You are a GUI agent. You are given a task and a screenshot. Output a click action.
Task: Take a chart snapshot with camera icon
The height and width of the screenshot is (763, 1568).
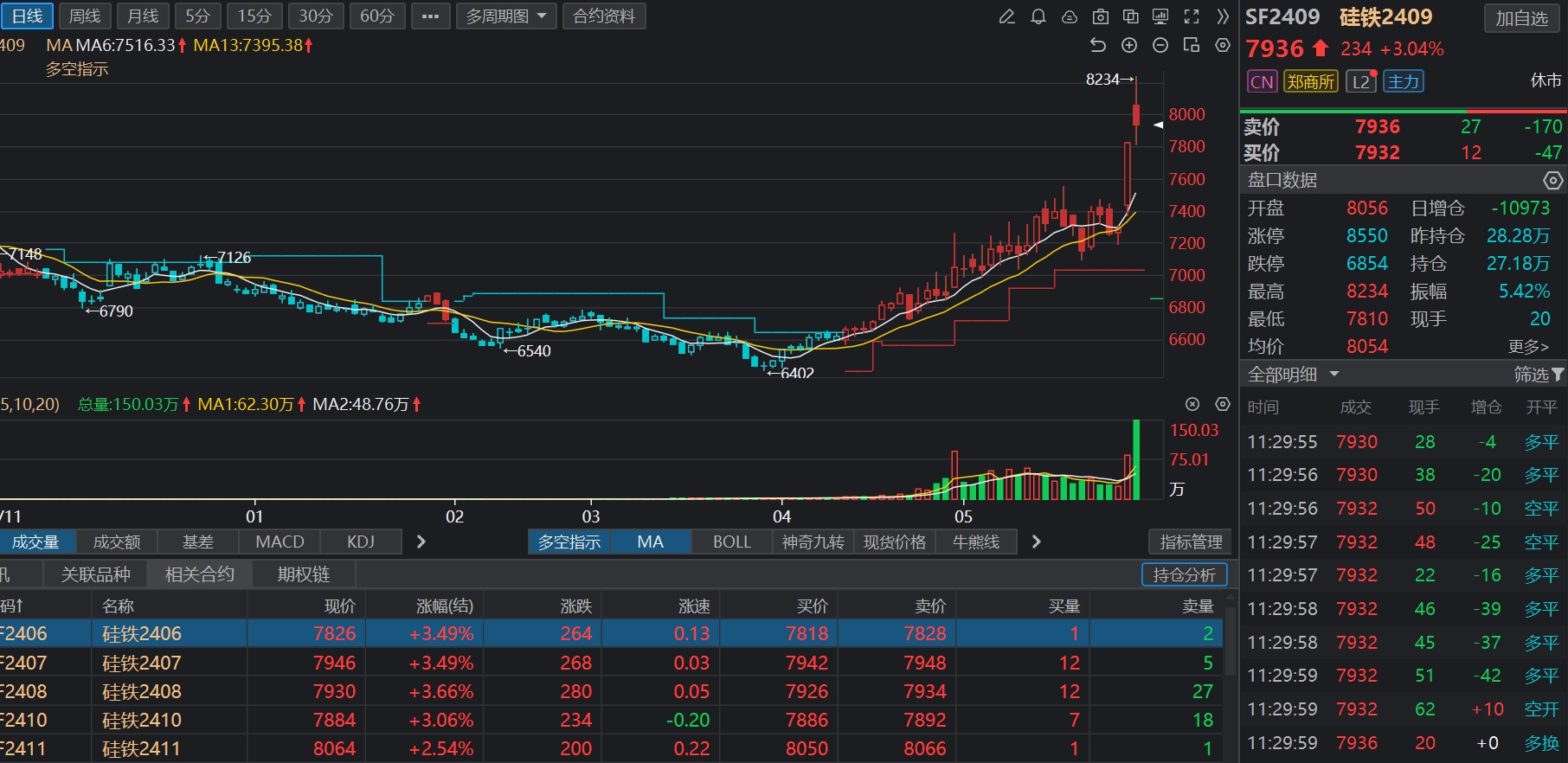coord(1100,16)
